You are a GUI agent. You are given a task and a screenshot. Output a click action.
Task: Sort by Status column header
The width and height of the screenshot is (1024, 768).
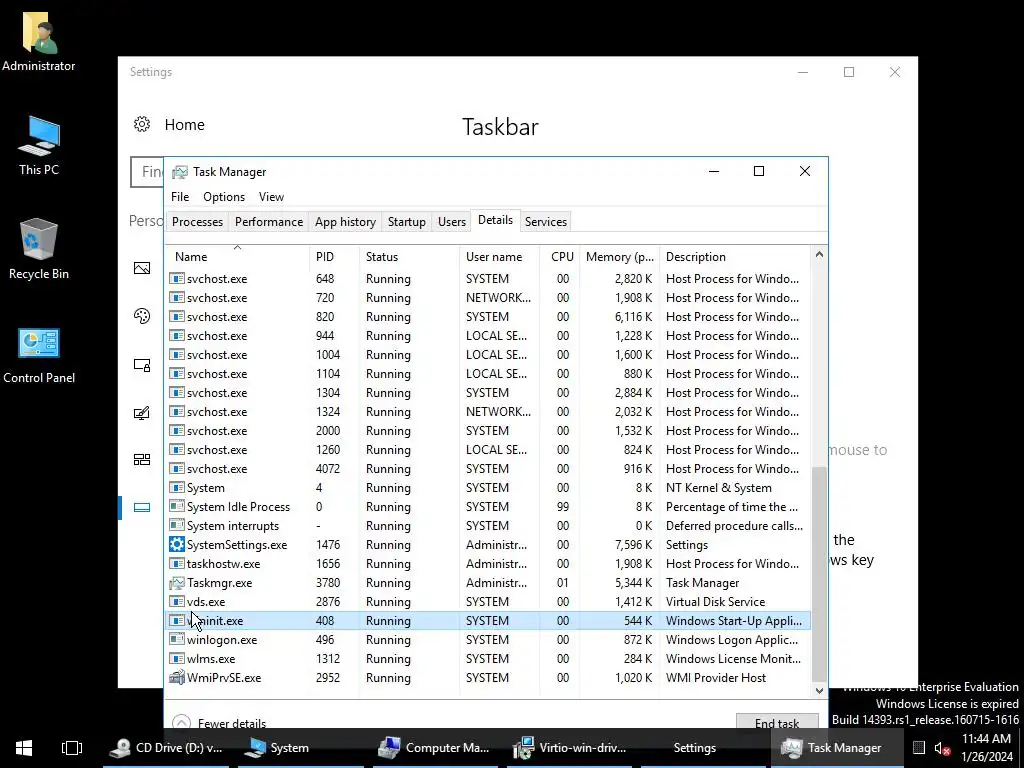[409, 257]
